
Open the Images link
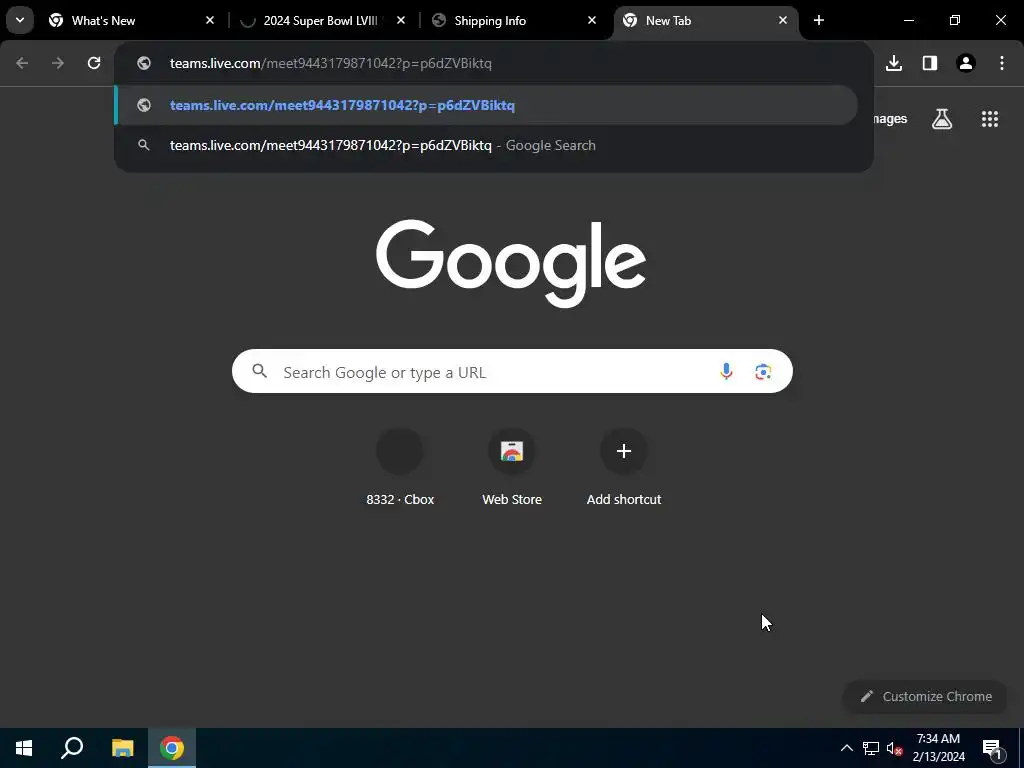click(x=889, y=119)
